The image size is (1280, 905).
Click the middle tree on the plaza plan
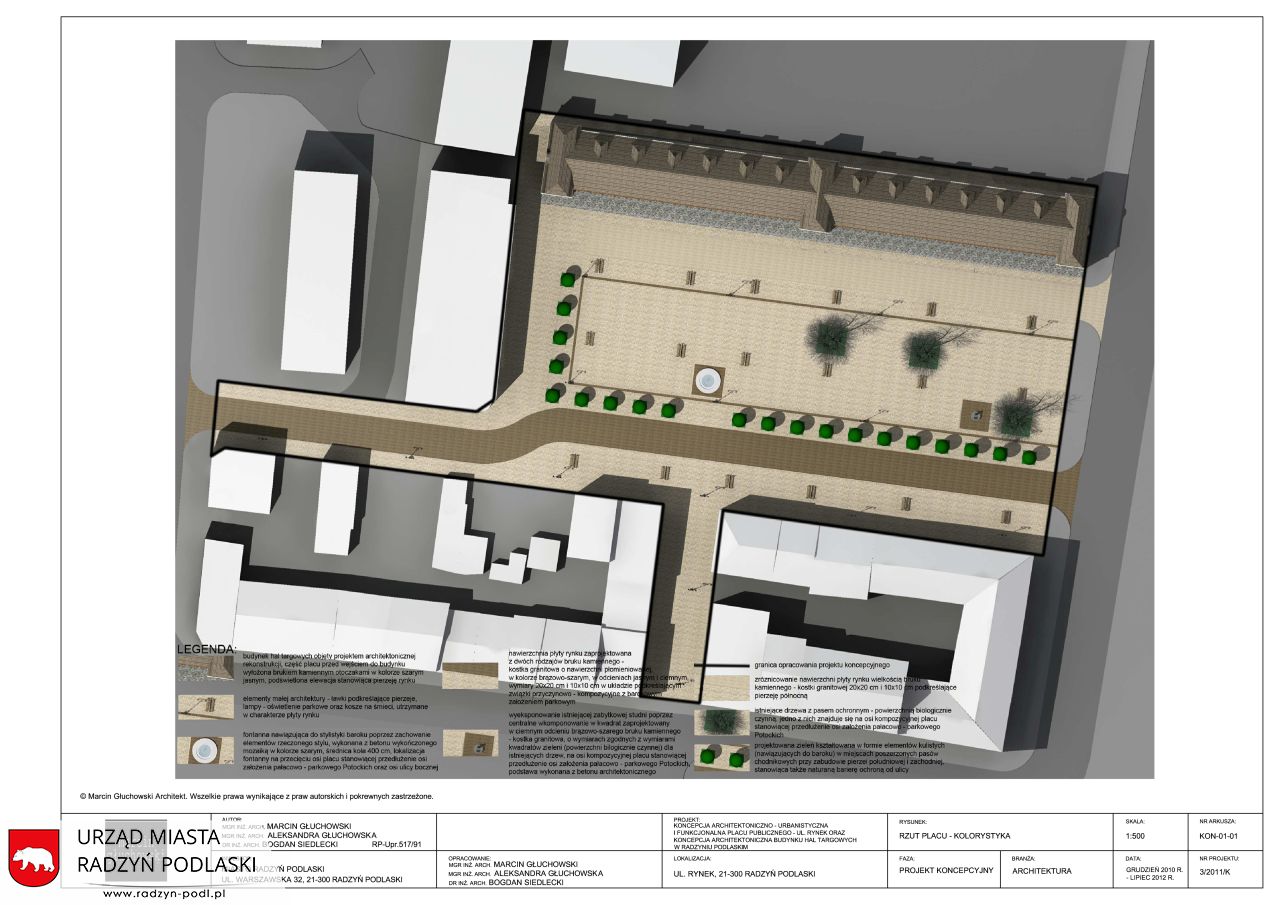925,351
